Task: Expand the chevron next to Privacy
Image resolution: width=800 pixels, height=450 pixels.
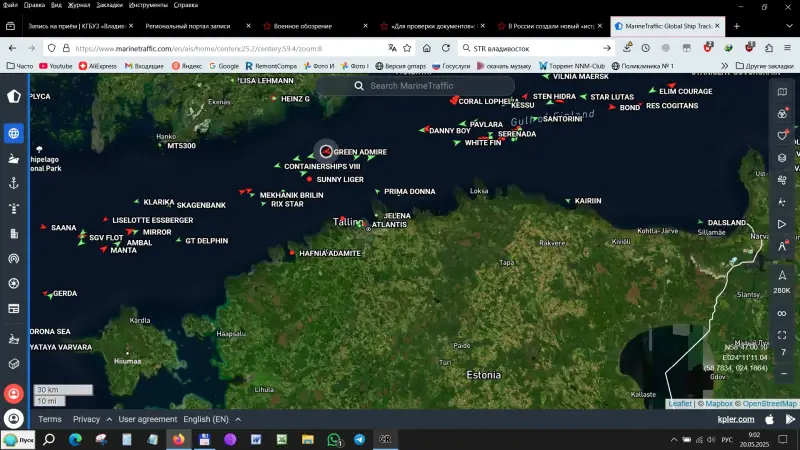Action: pyautogui.click(x=109, y=419)
